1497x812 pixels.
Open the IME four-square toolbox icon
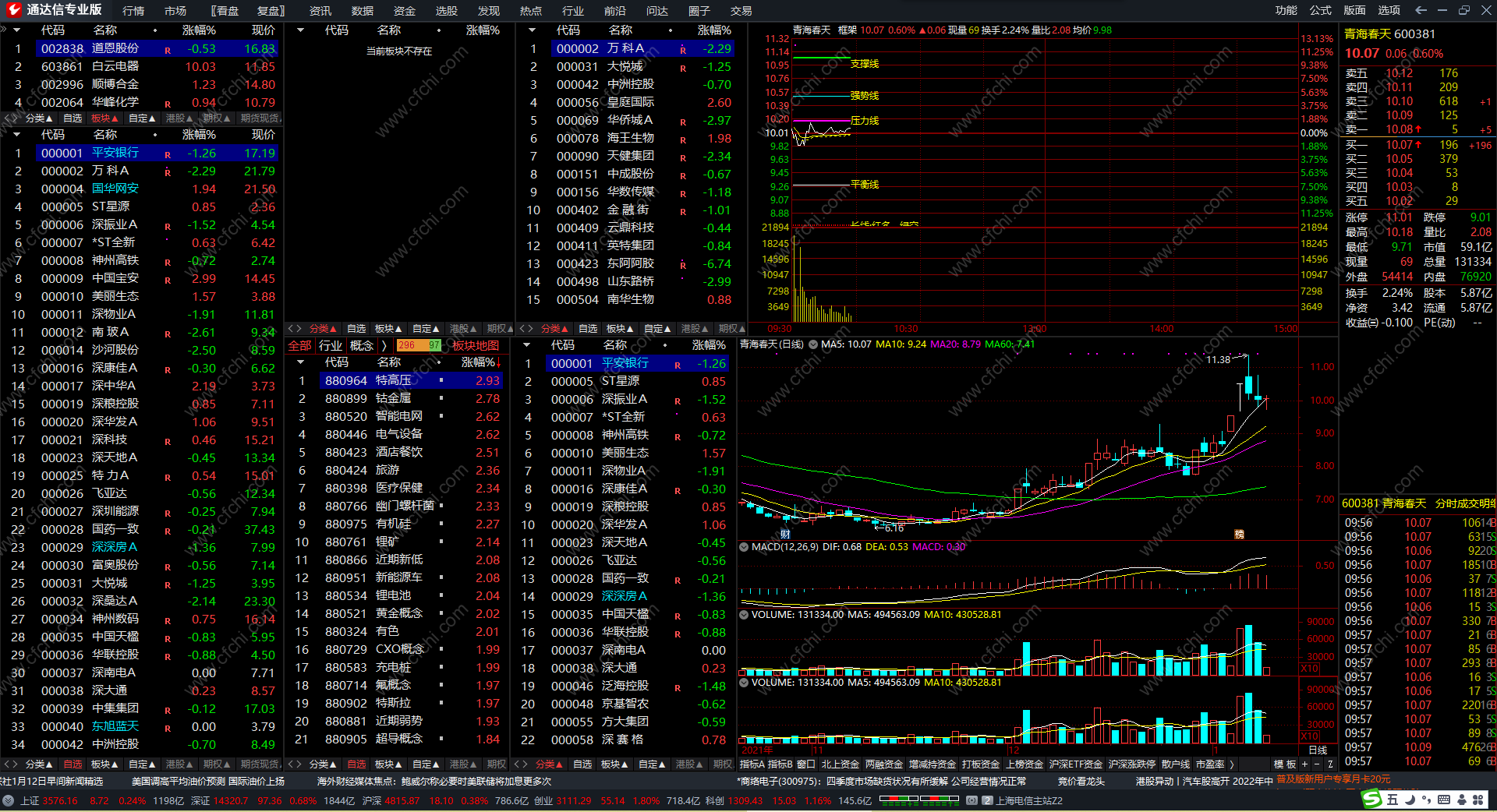click(1477, 800)
